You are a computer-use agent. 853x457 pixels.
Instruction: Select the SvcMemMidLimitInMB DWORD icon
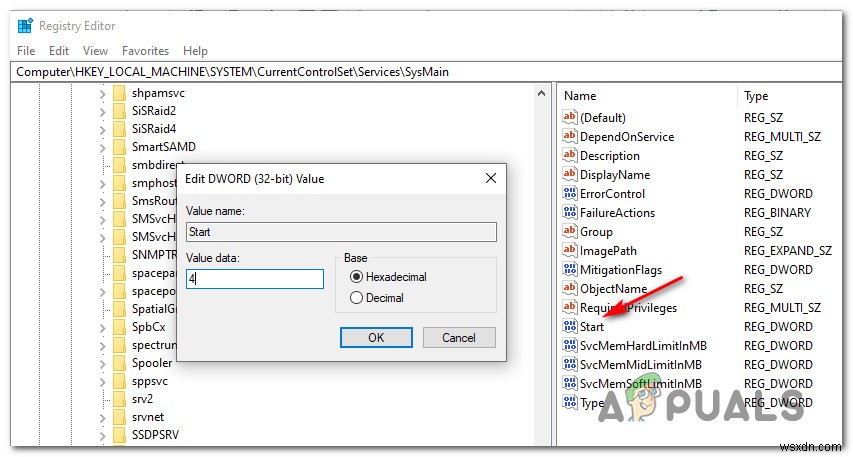tap(570, 365)
